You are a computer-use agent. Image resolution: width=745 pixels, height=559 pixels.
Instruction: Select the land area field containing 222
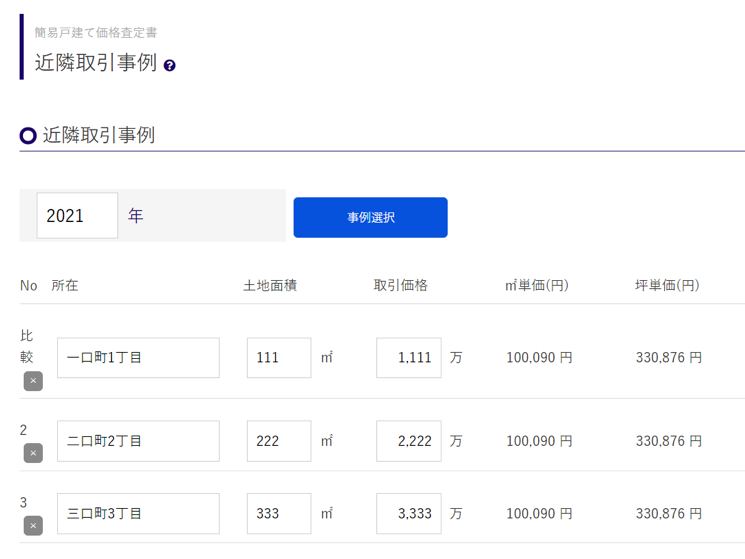click(x=279, y=441)
